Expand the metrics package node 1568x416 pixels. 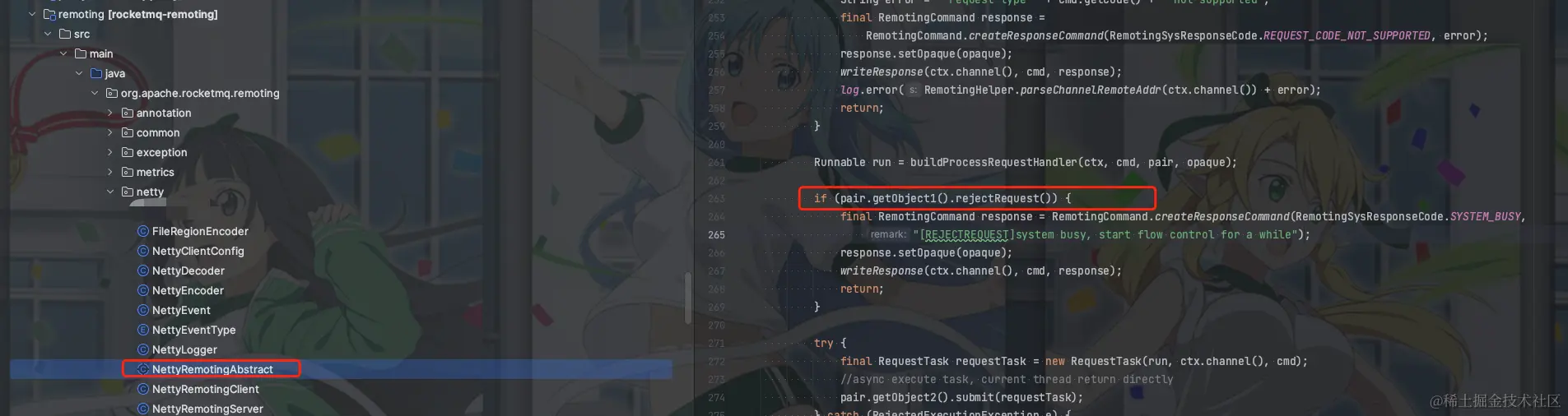pyautogui.click(x=110, y=172)
